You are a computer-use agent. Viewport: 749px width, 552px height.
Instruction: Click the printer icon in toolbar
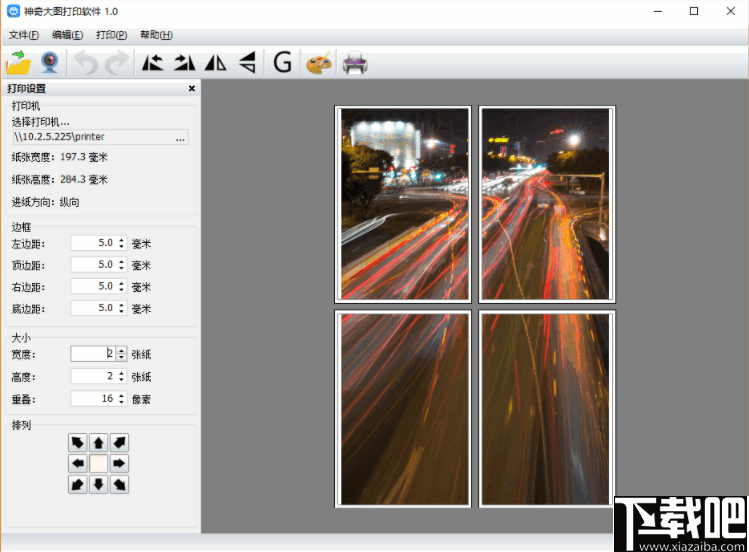coord(355,63)
